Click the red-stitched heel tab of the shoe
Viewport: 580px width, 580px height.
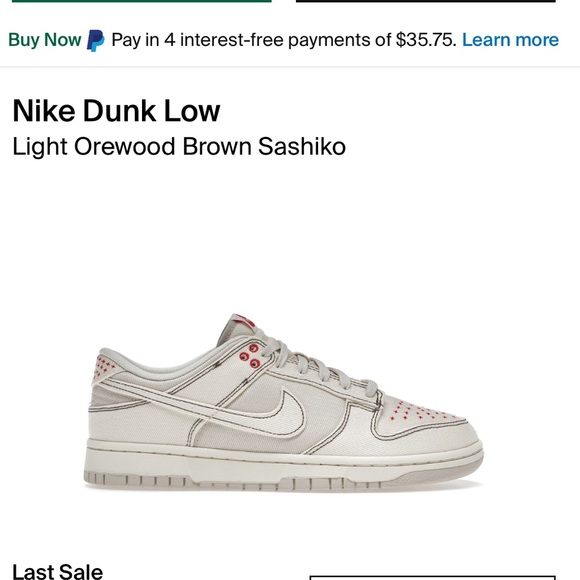[104, 367]
